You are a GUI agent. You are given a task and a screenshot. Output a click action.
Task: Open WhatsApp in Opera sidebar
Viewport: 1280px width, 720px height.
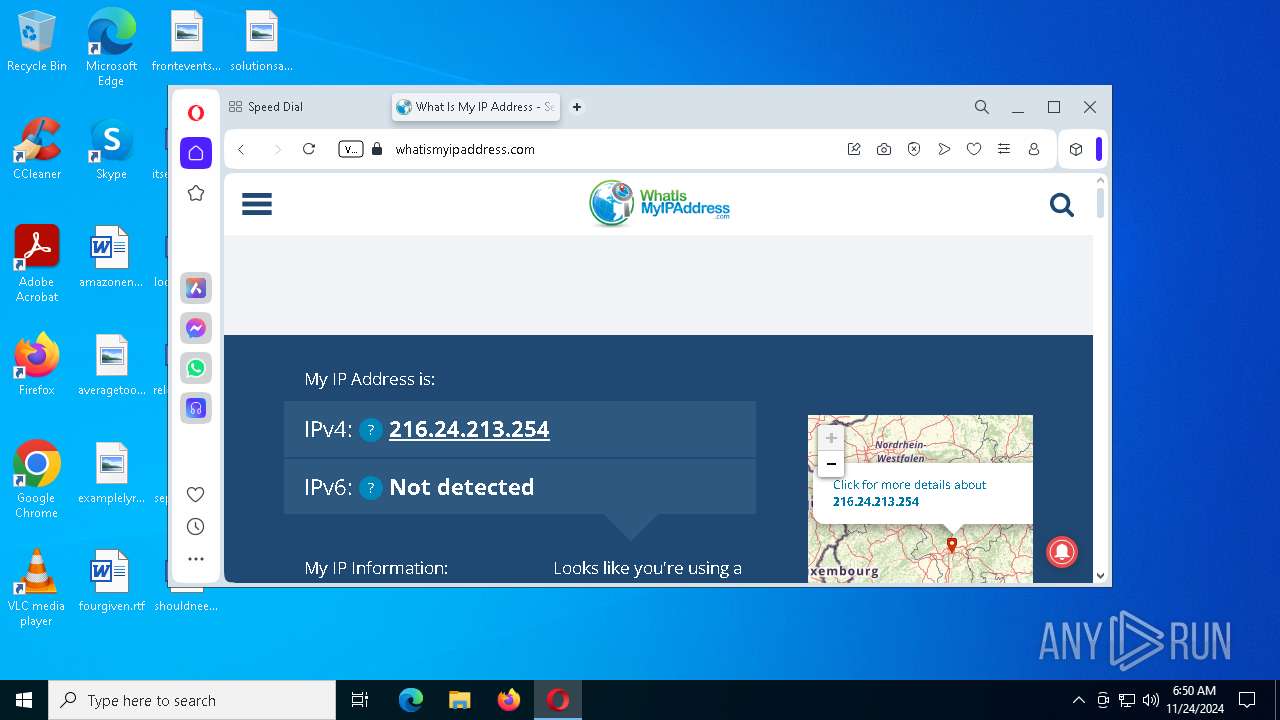pos(196,368)
